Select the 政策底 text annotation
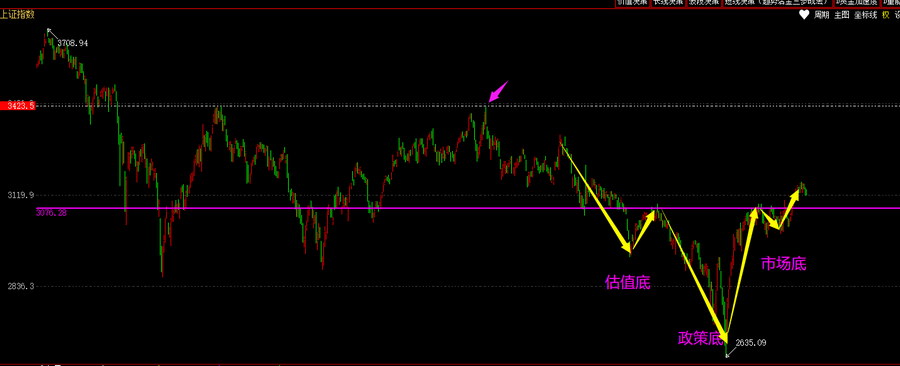The image size is (900, 366). point(701,338)
